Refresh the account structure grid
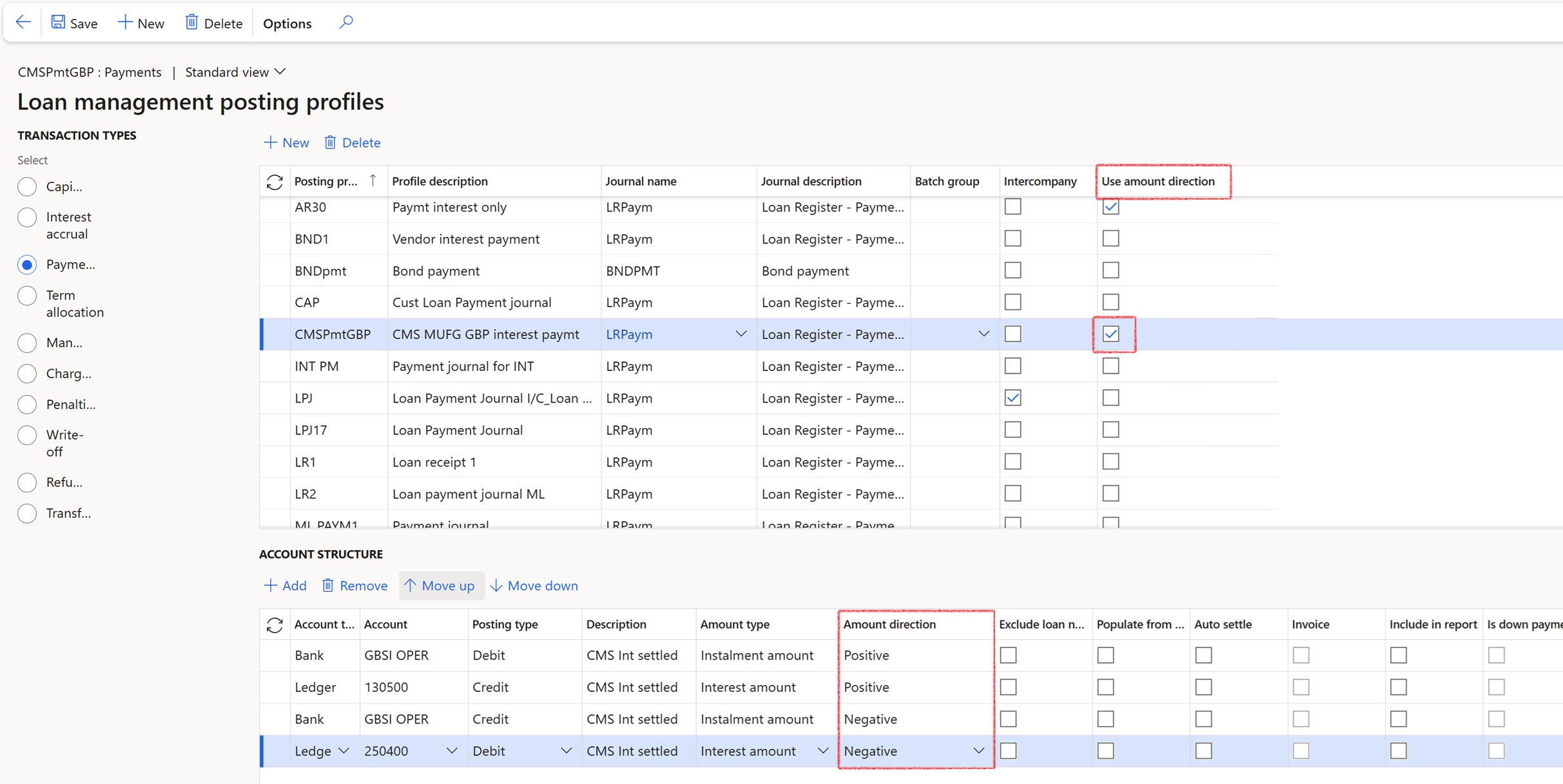Image resolution: width=1563 pixels, height=784 pixels. tap(275, 625)
